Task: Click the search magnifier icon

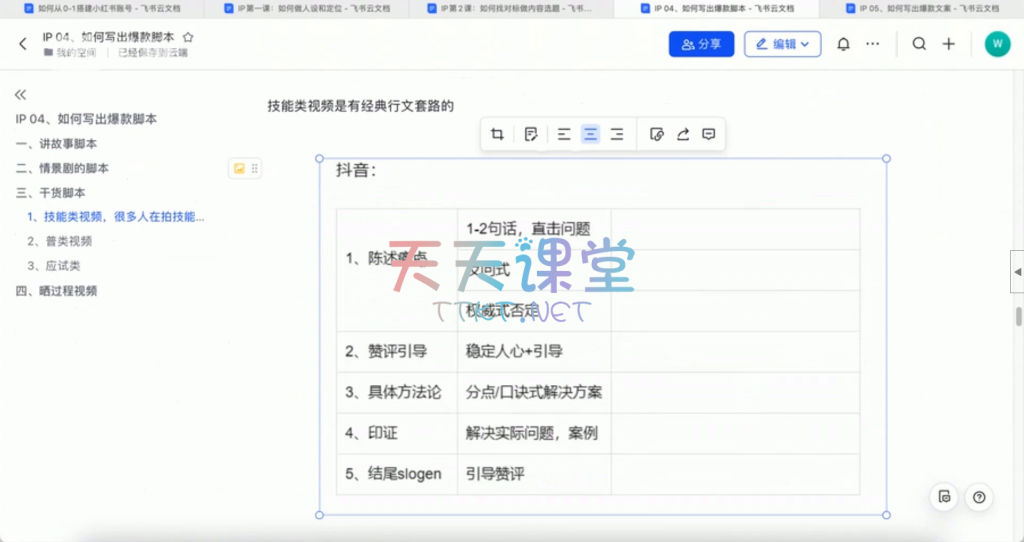Action: click(919, 44)
